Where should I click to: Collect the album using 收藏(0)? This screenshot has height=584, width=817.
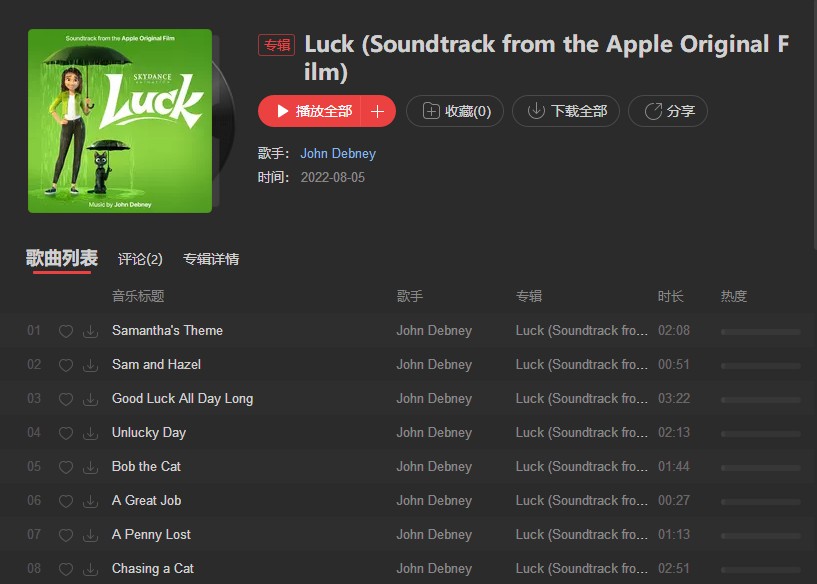(x=455, y=111)
